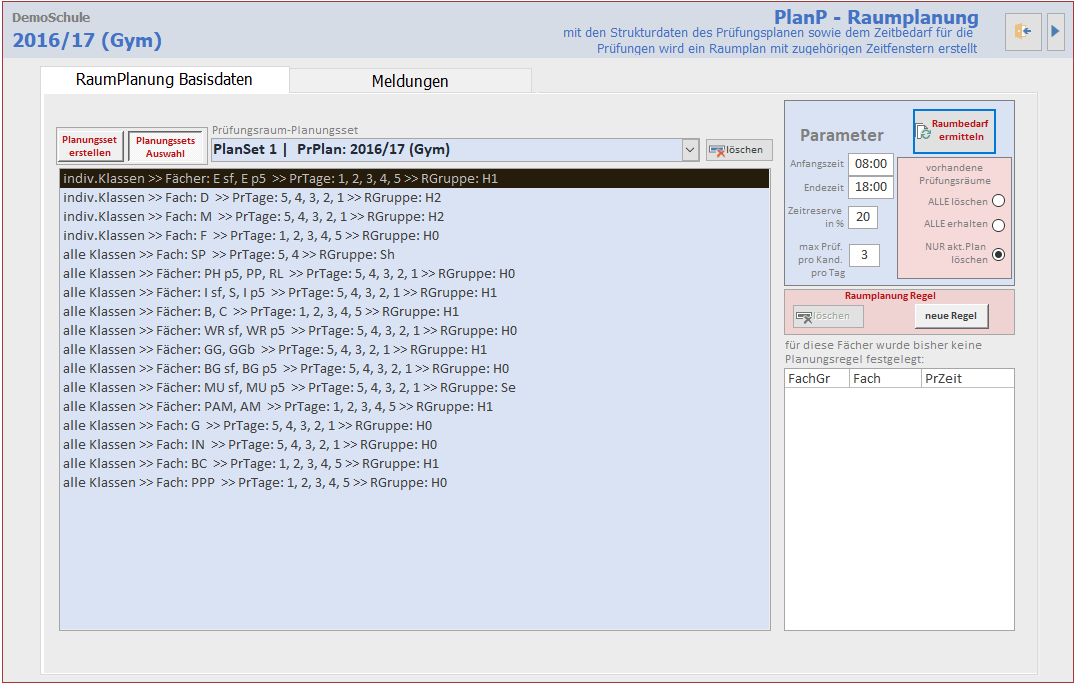The width and height of the screenshot is (1075, 684).
Task: Select the ALLE erhalten radio option
Action: [x=997, y=225]
